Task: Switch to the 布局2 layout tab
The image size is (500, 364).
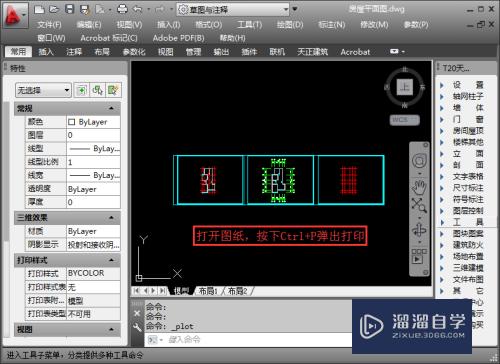Action: pos(237,291)
